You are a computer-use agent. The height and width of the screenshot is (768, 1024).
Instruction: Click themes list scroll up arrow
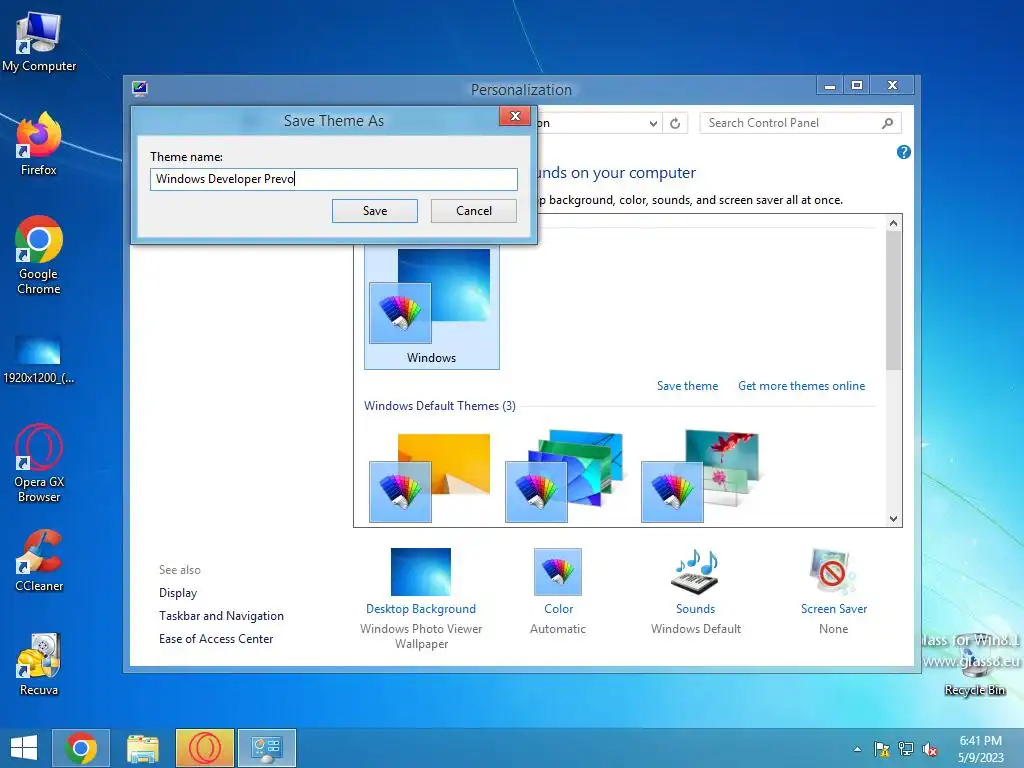(x=893, y=223)
